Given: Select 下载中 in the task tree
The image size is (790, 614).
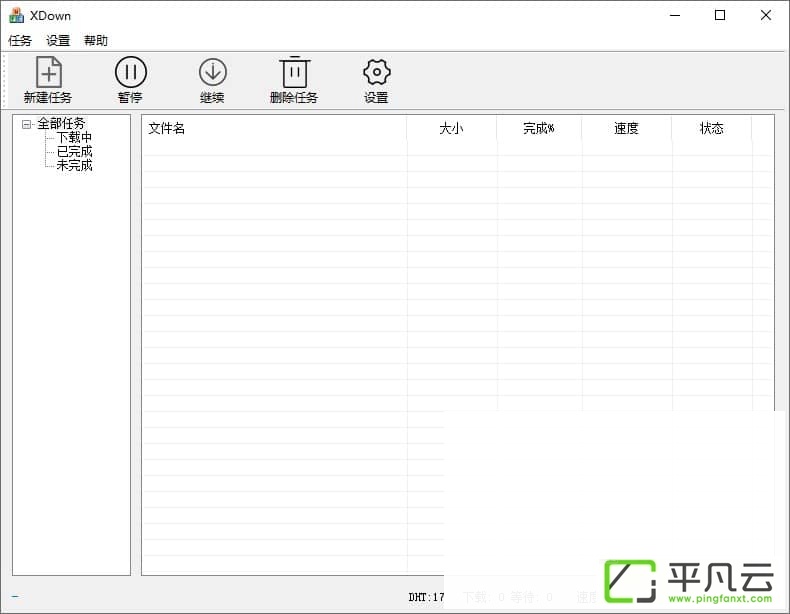Looking at the screenshot, I should (74, 138).
